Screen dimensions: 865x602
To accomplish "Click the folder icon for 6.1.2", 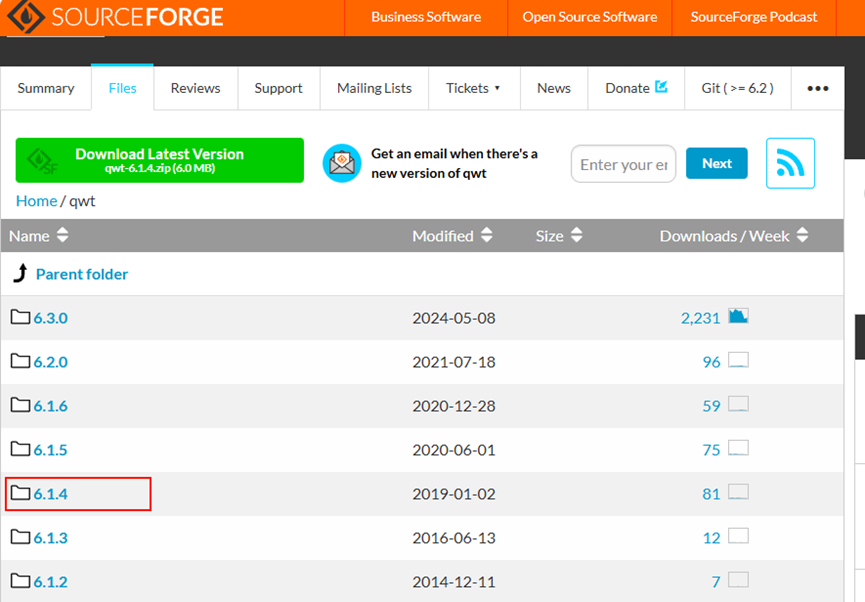I will (20, 580).
